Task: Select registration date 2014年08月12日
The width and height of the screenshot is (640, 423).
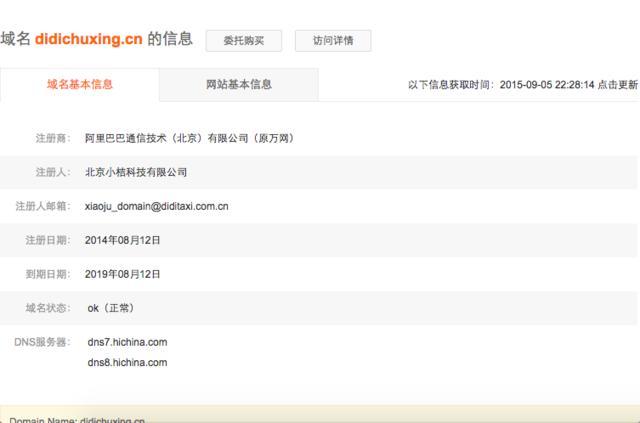Action: point(122,240)
